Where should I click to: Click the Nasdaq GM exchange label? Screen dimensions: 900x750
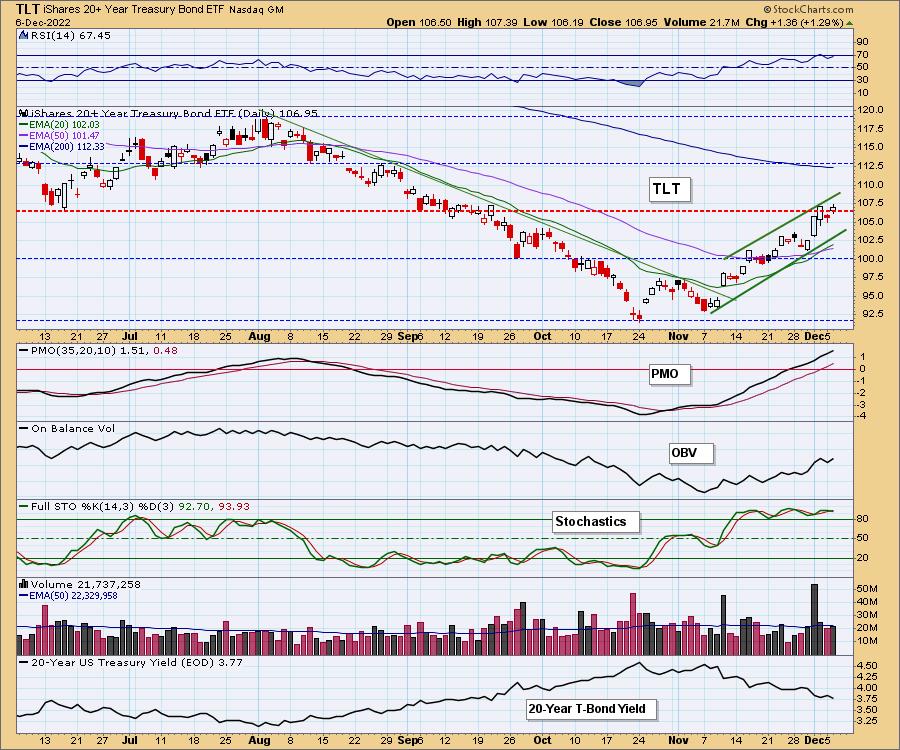coord(257,10)
